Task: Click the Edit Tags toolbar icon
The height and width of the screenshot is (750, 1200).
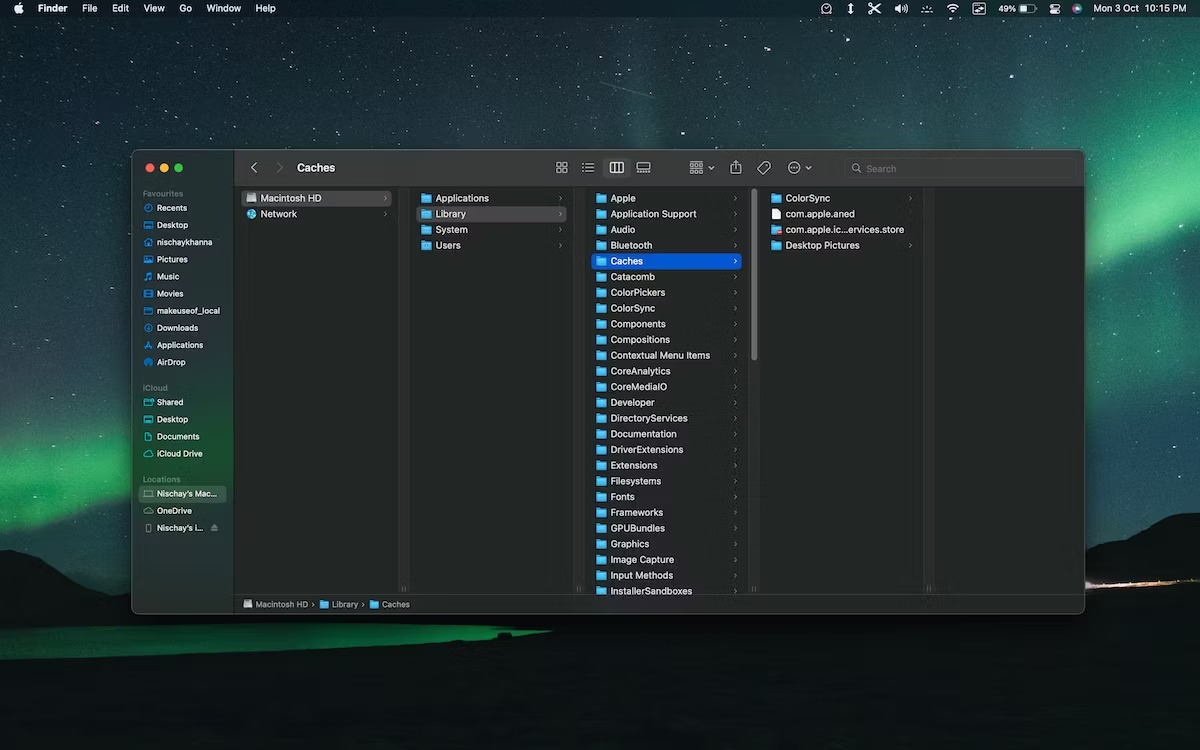Action: (764, 168)
